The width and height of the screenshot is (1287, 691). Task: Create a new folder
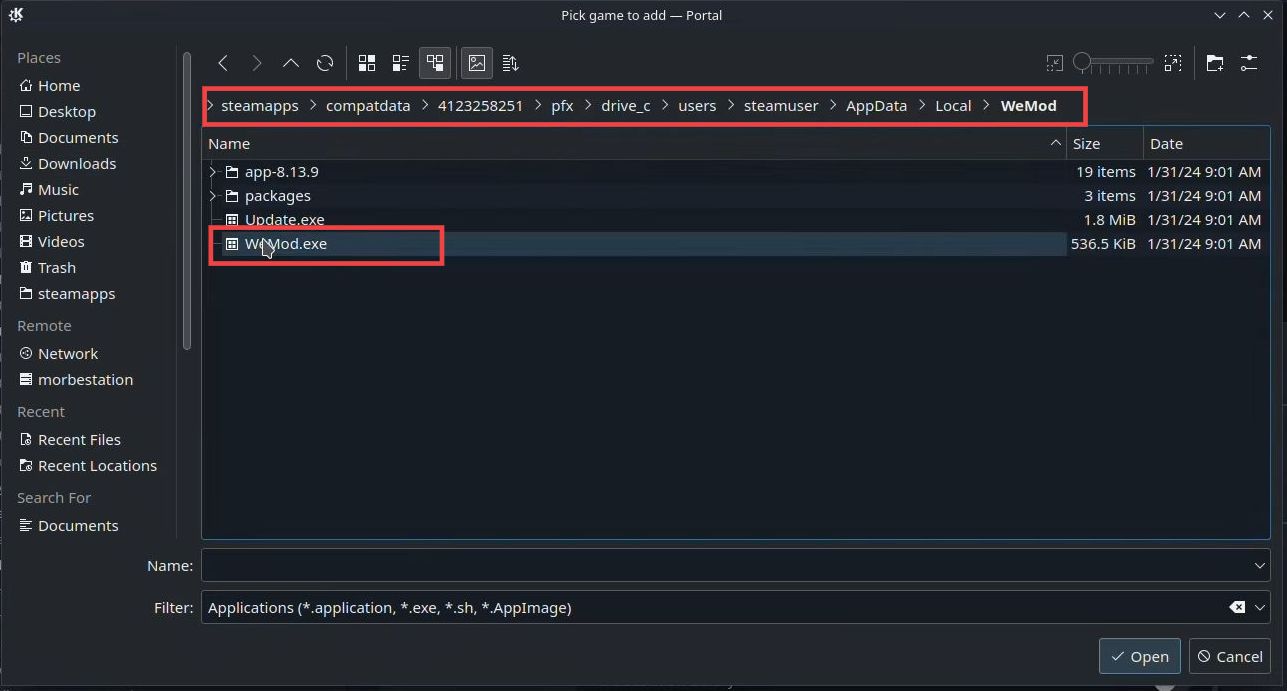1215,63
